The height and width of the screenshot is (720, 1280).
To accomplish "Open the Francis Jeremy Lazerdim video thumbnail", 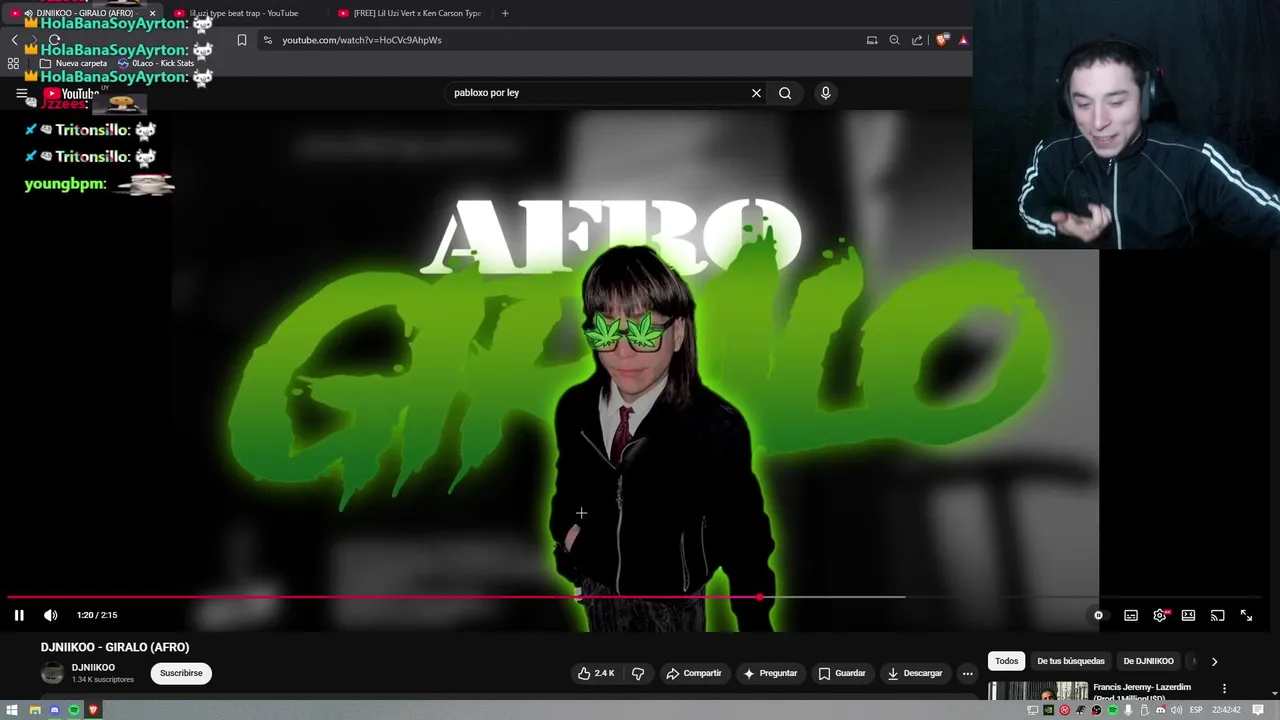I will pos(1038,691).
